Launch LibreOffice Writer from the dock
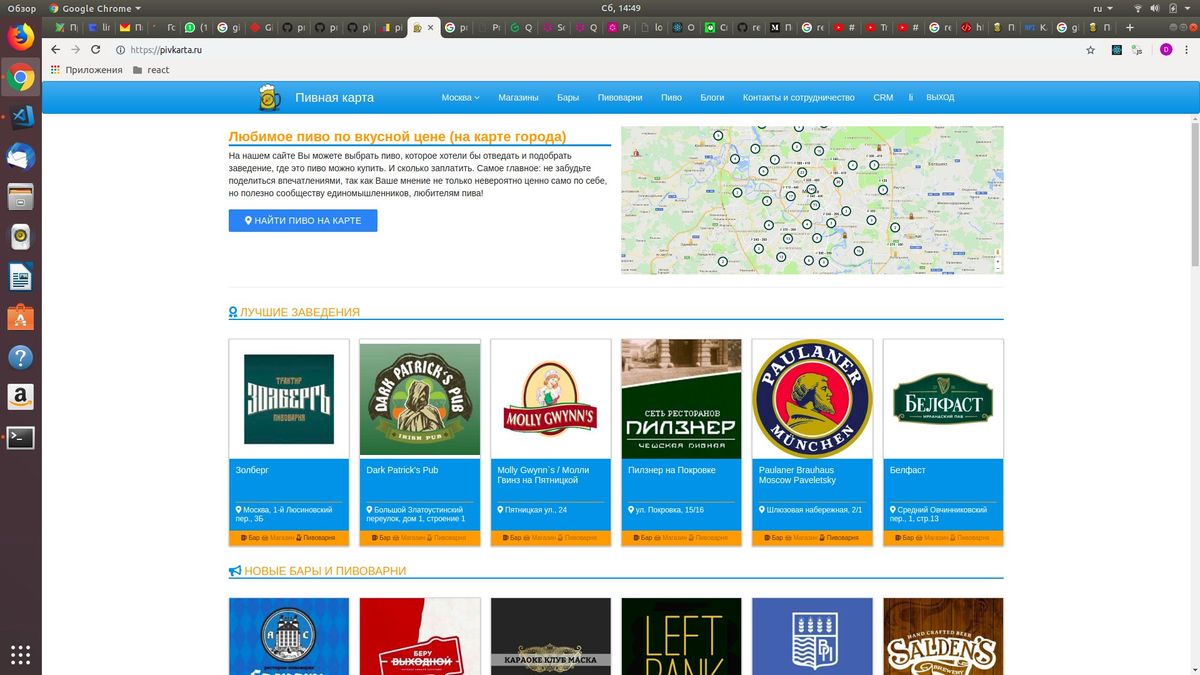The width and height of the screenshot is (1200, 675). 21,277
